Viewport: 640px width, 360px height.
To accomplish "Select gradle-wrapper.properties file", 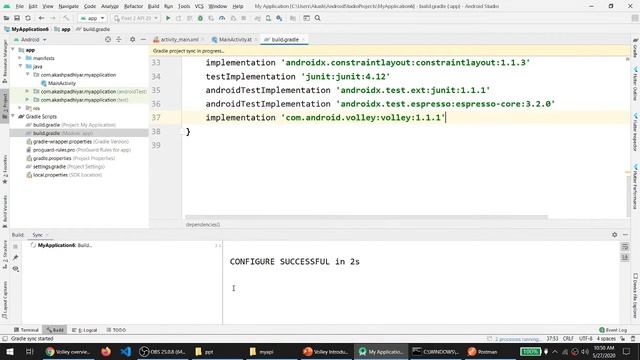I will [x=78, y=142].
